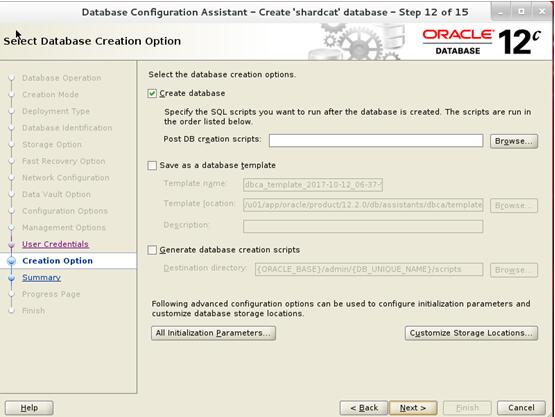555x417 pixels.
Task: Click the window title bar text
Action: pos(275,12)
